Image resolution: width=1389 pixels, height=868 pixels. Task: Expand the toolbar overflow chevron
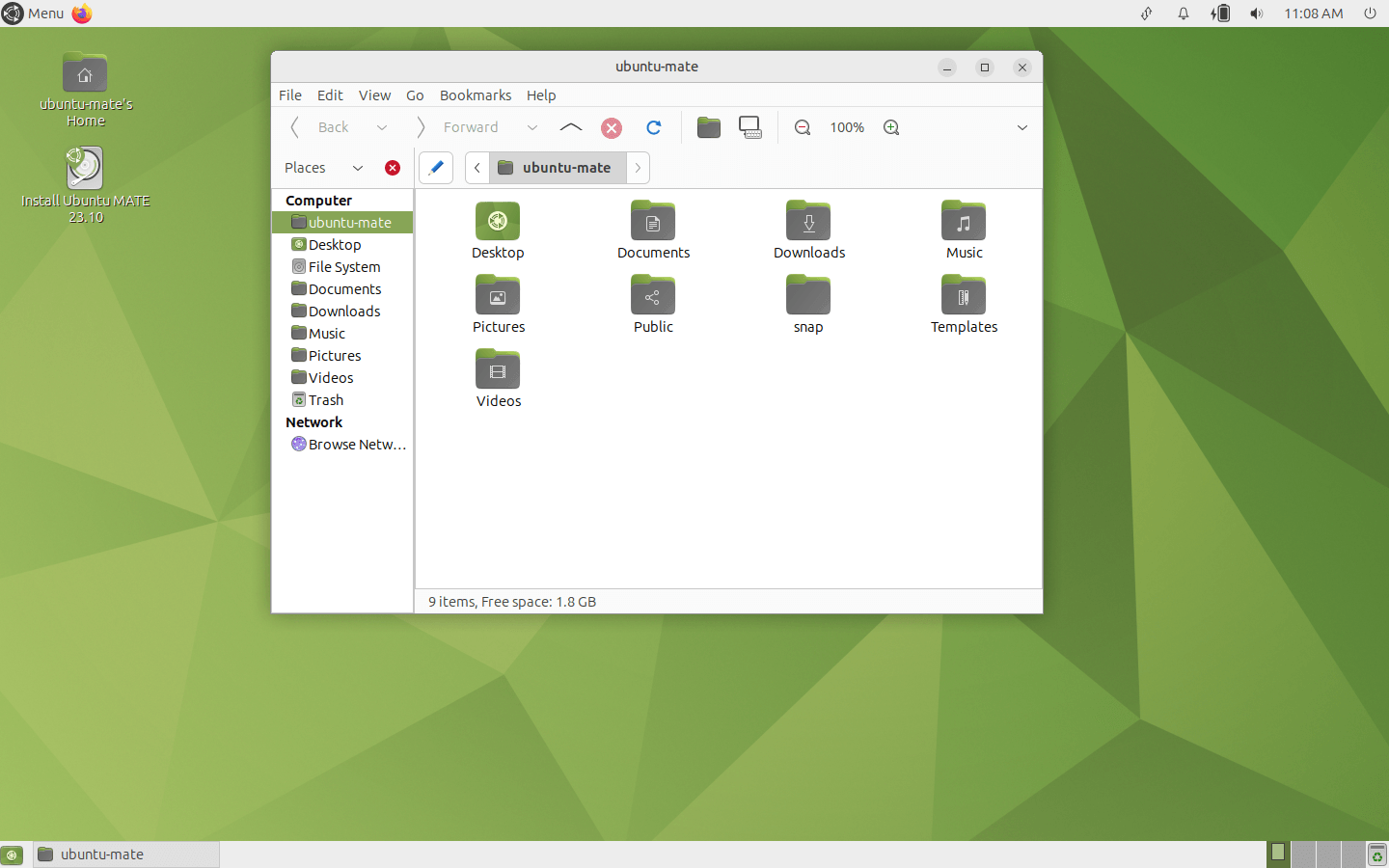[1022, 127]
